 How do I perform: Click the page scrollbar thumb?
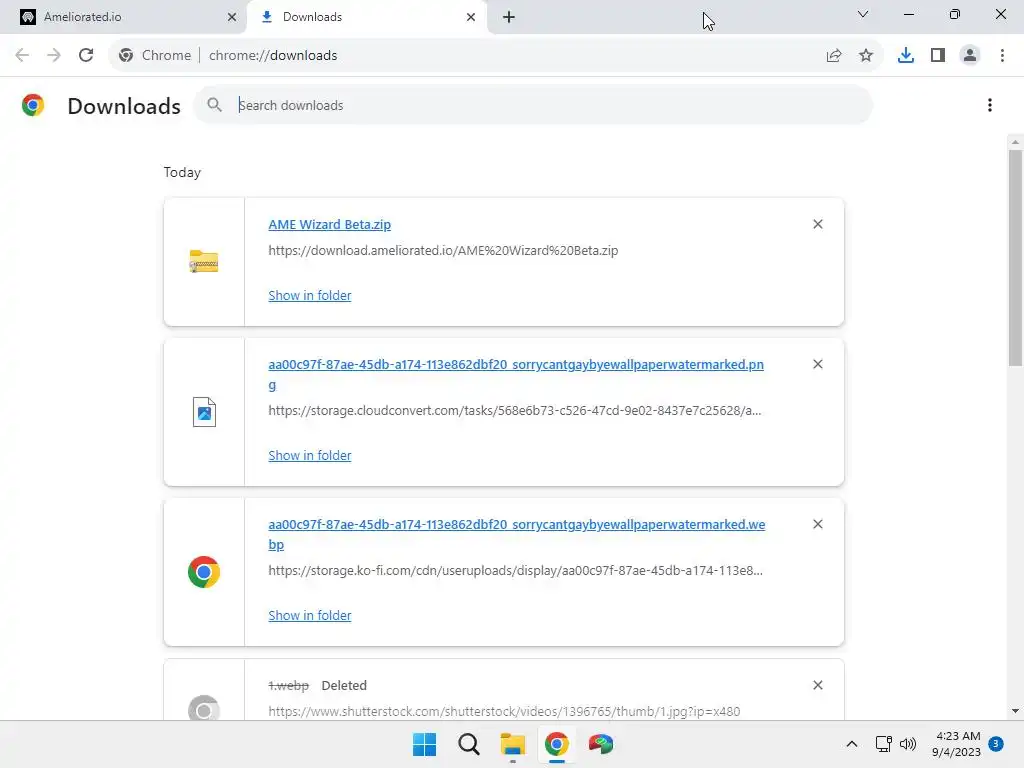1015,258
